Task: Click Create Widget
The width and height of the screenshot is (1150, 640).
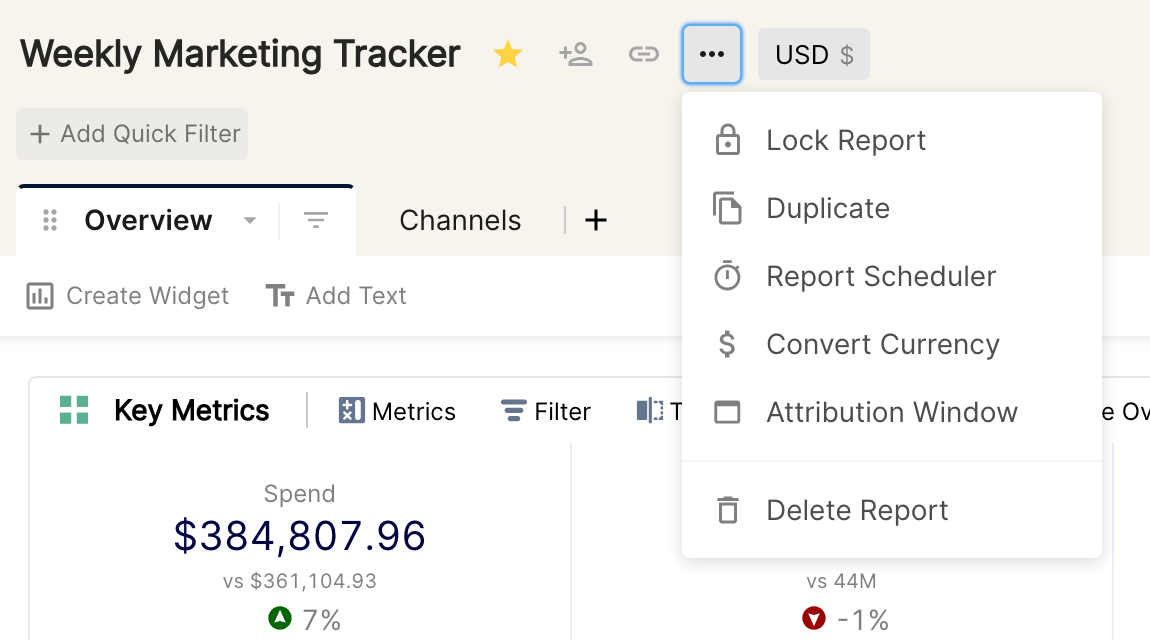Action: coord(128,296)
